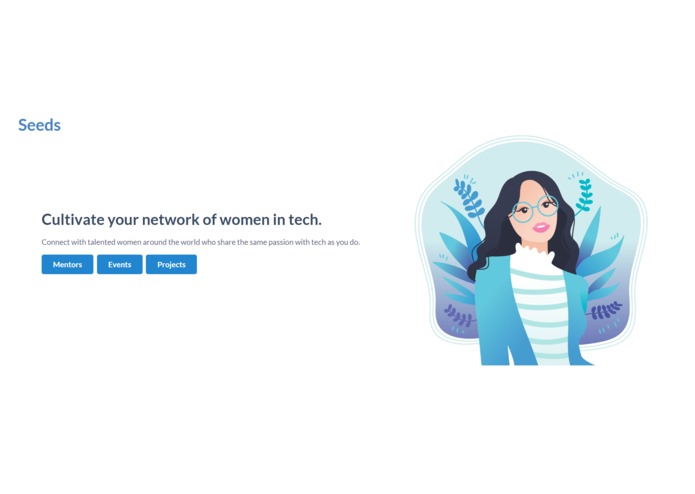Click the Seeds logo link
This screenshot has width=695, height=494.
39,125
